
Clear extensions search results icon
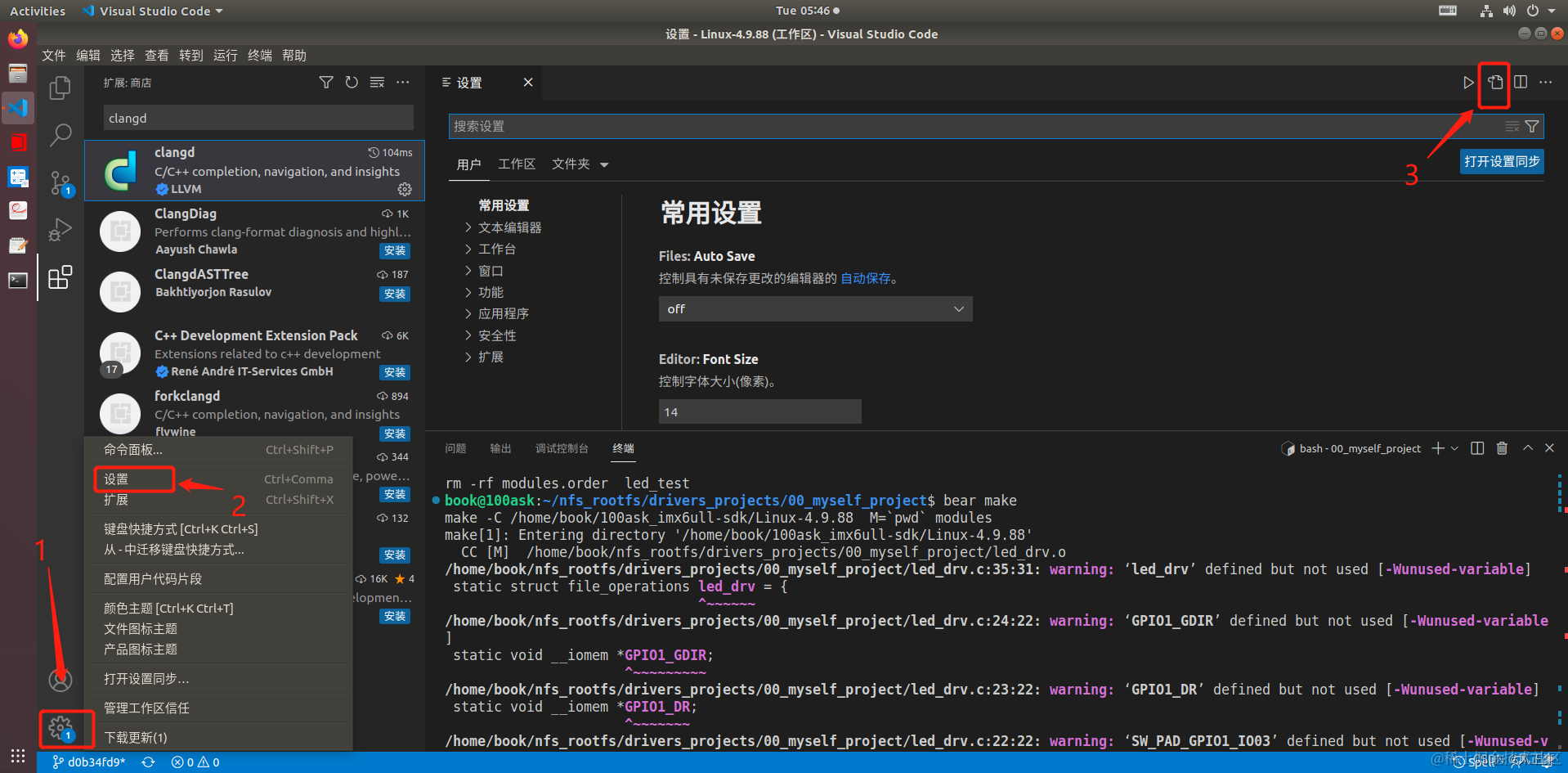[x=377, y=83]
